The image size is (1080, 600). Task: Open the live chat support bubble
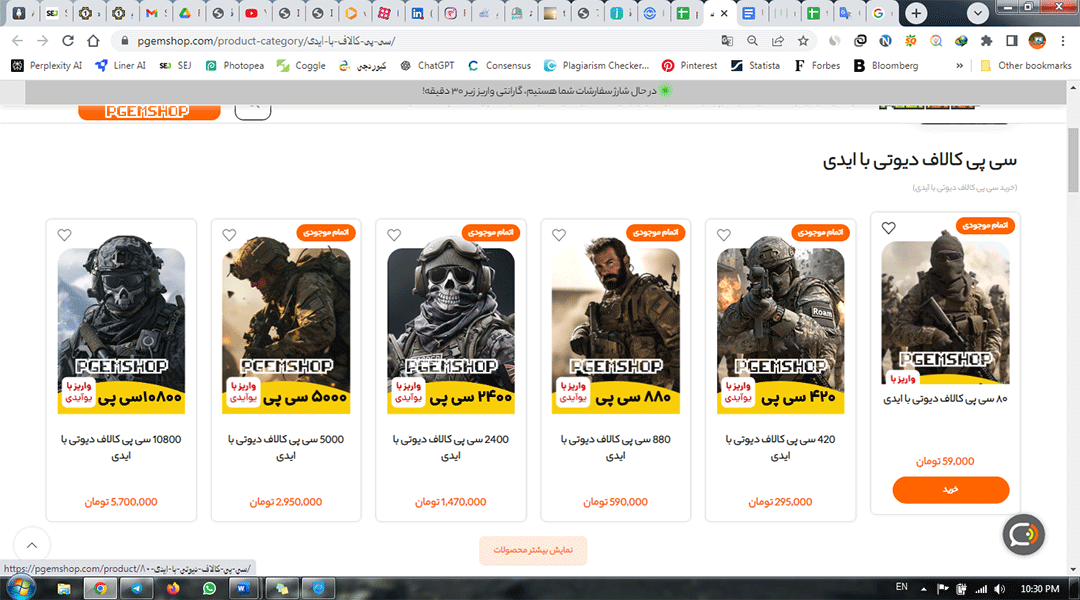pyautogui.click(x=1023, y=535)
